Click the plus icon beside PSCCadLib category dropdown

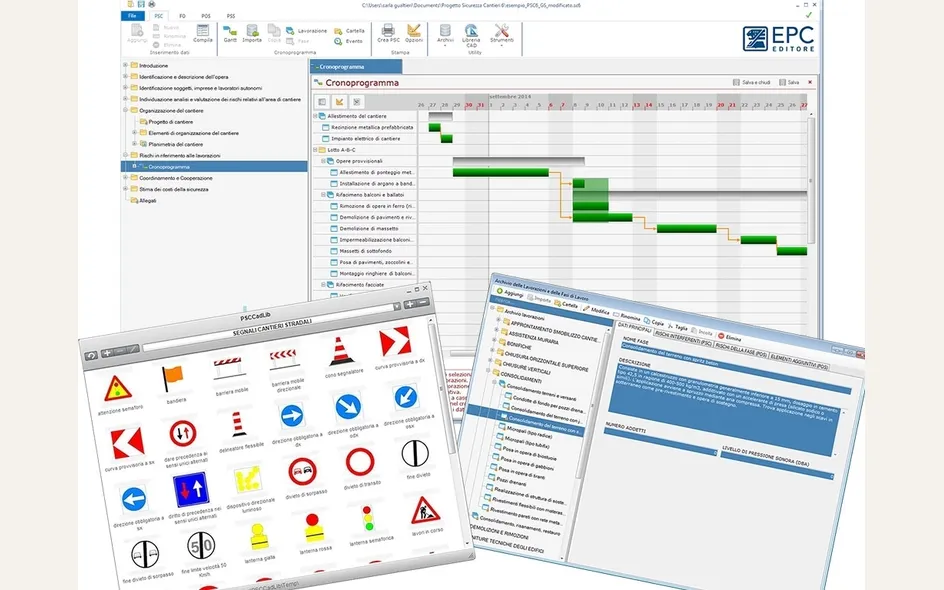[409, 305]
